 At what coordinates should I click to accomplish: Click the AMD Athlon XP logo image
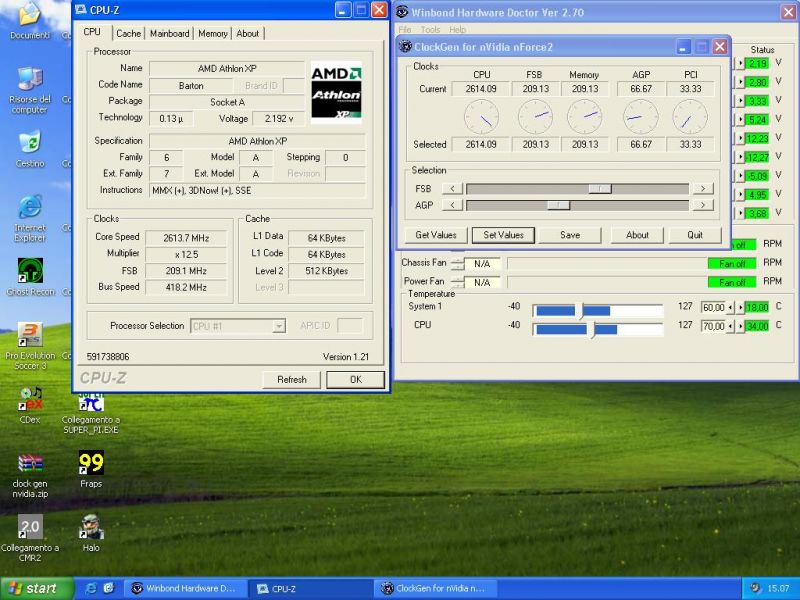coord(336,92)
